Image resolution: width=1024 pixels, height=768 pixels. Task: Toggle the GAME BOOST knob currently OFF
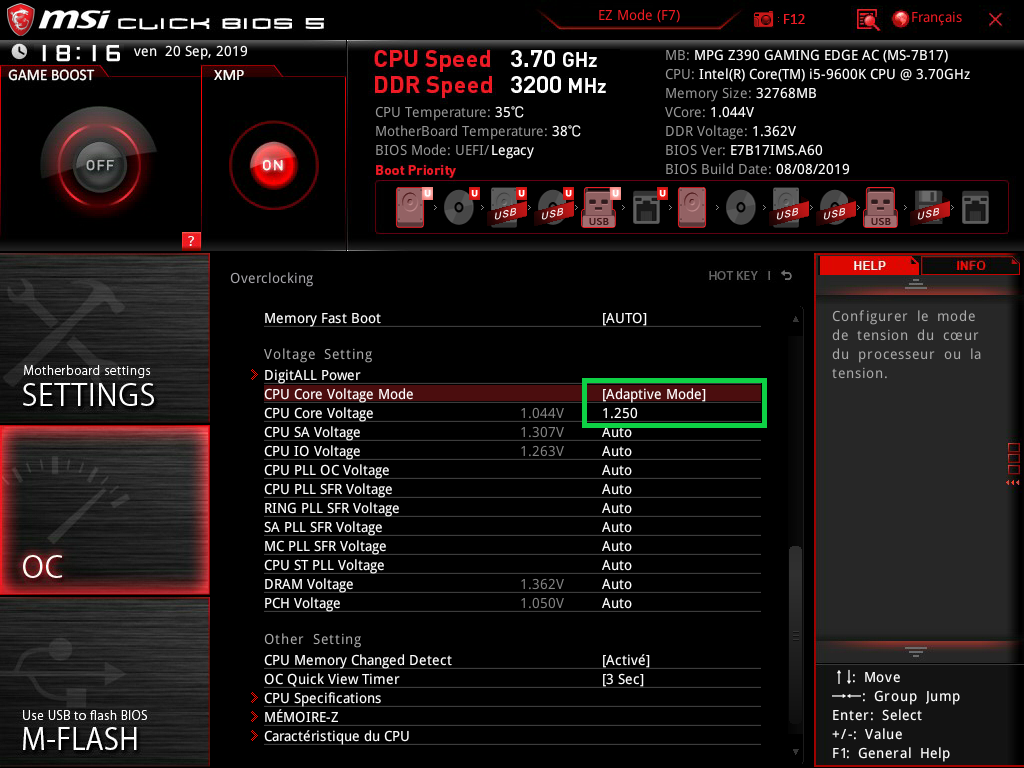(x=100, y=165)
